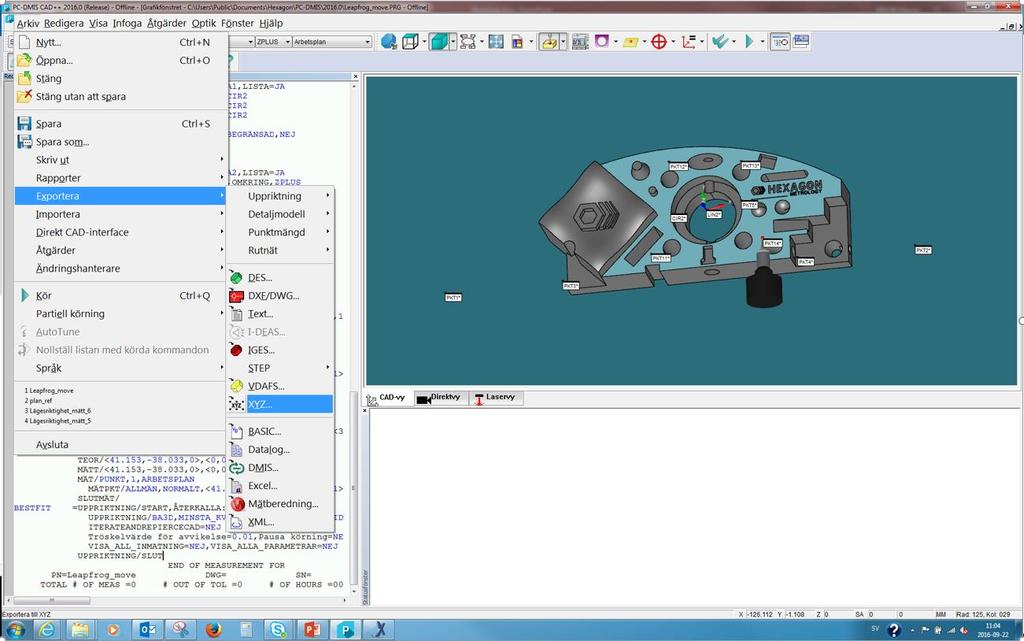This screenshot has width=1024, height=641.
Task: Click the last window-layout icon in toolbar
Action: [x=801, y=42]
